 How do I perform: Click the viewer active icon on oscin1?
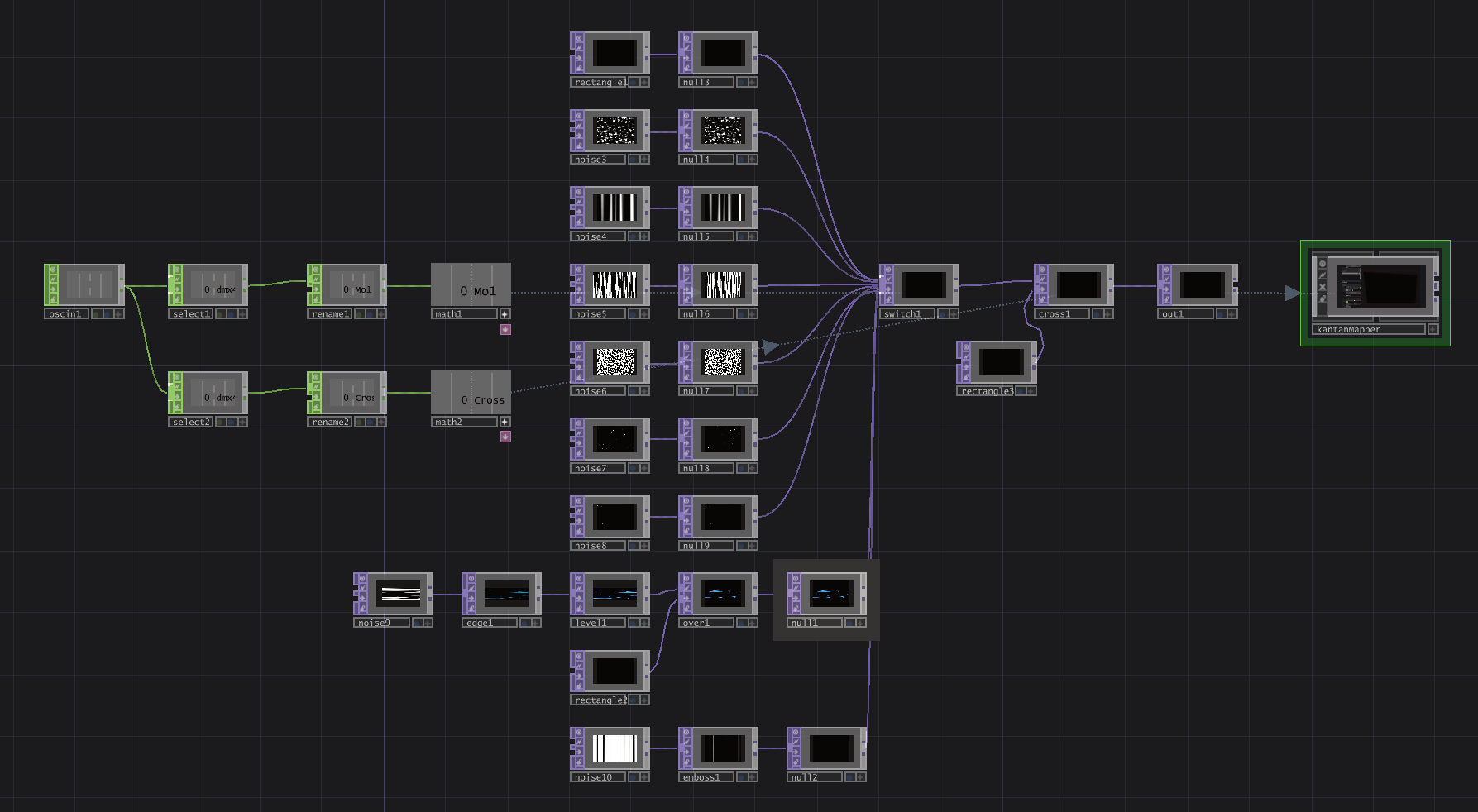52,270
